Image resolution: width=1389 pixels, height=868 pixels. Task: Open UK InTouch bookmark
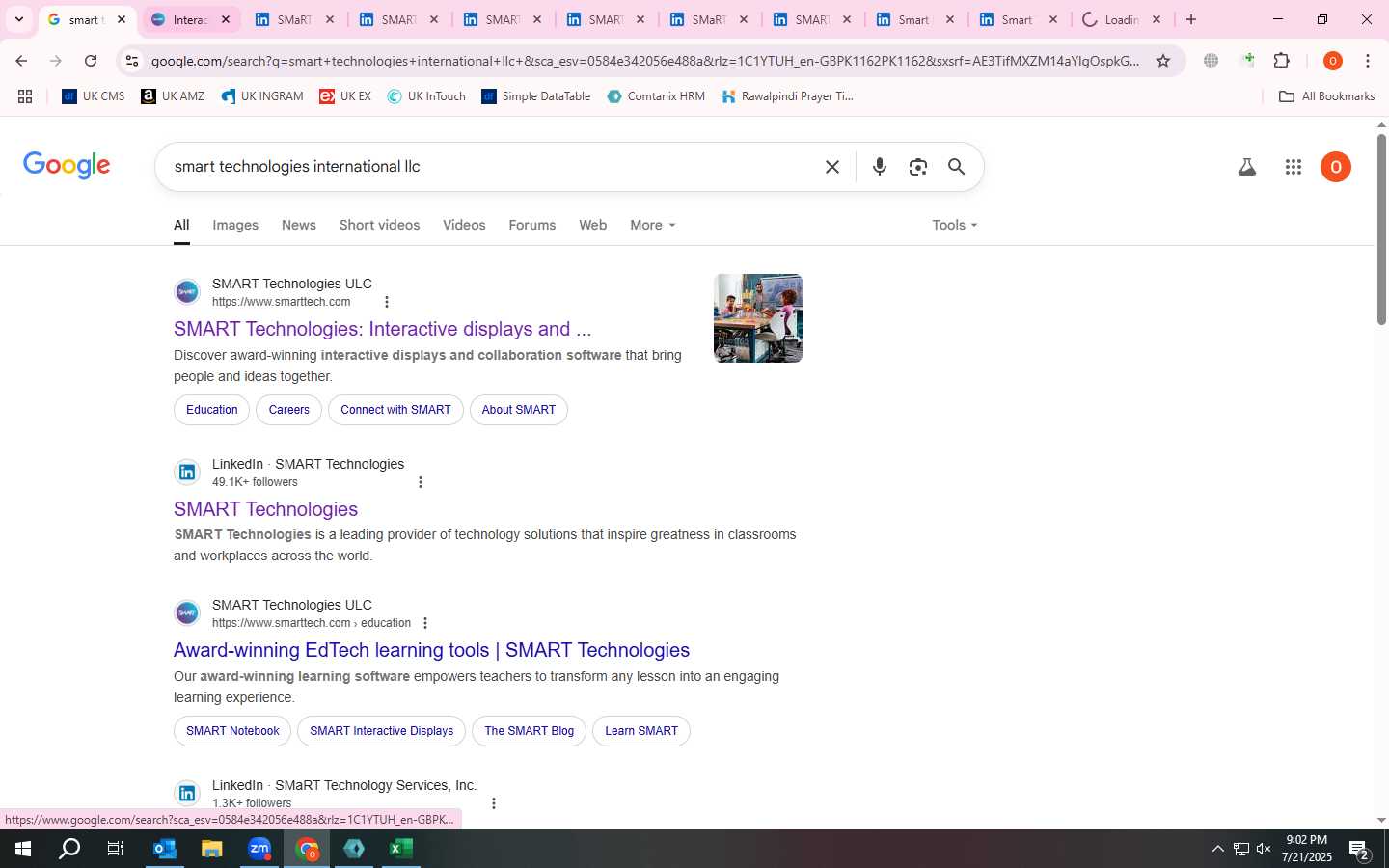(426, 96)
